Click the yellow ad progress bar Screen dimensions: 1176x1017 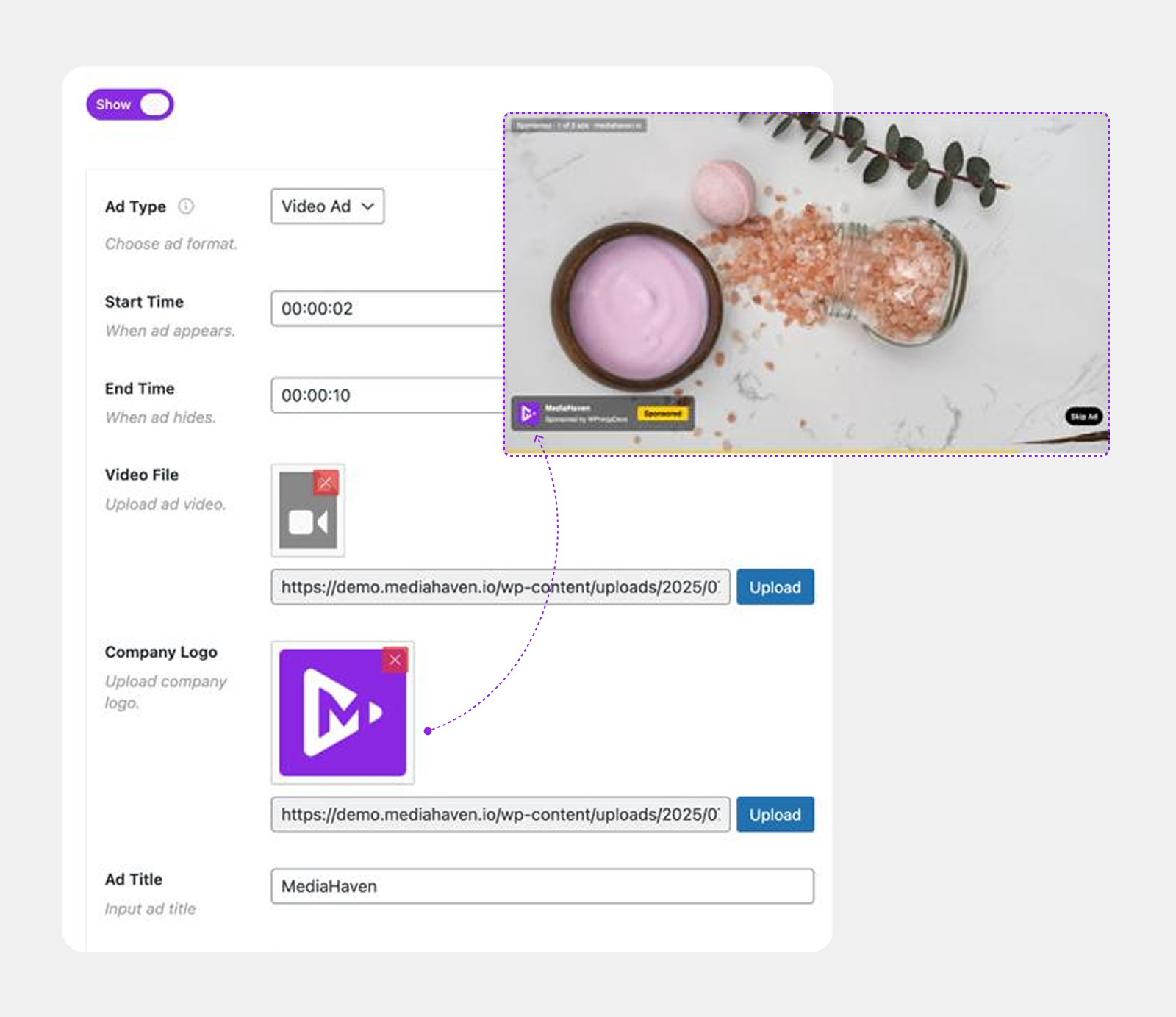coord(735,451)
